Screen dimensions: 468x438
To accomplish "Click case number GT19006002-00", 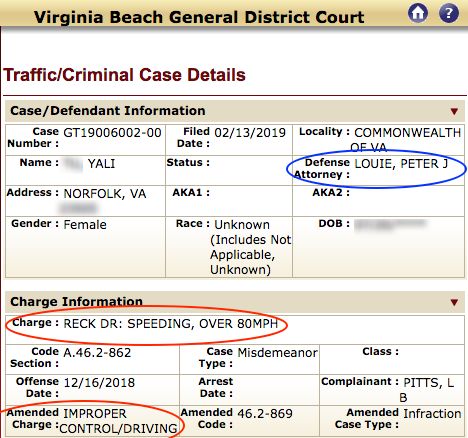I will pos(112,133).
